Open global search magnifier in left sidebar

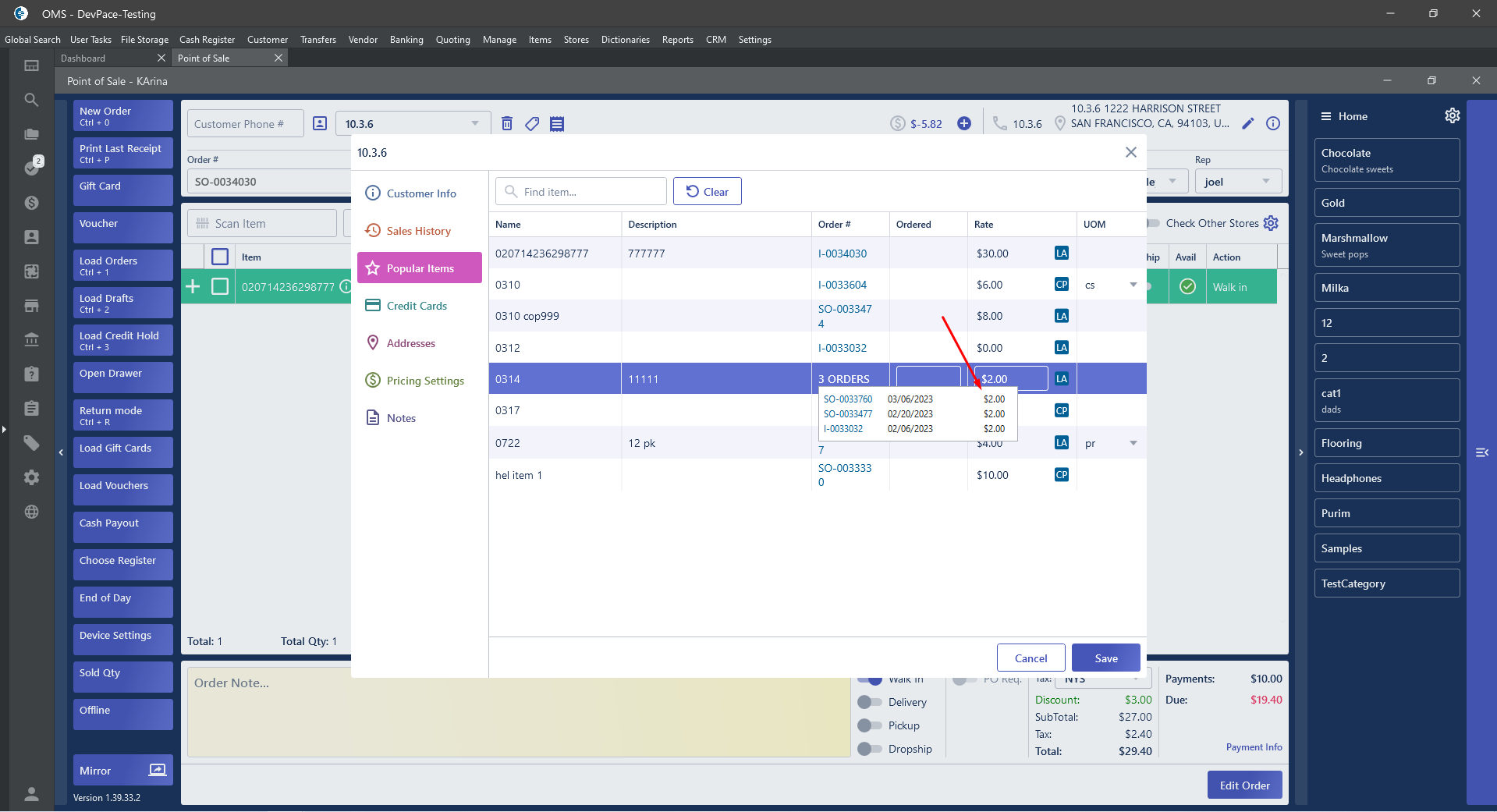click(x=31, y=100)
